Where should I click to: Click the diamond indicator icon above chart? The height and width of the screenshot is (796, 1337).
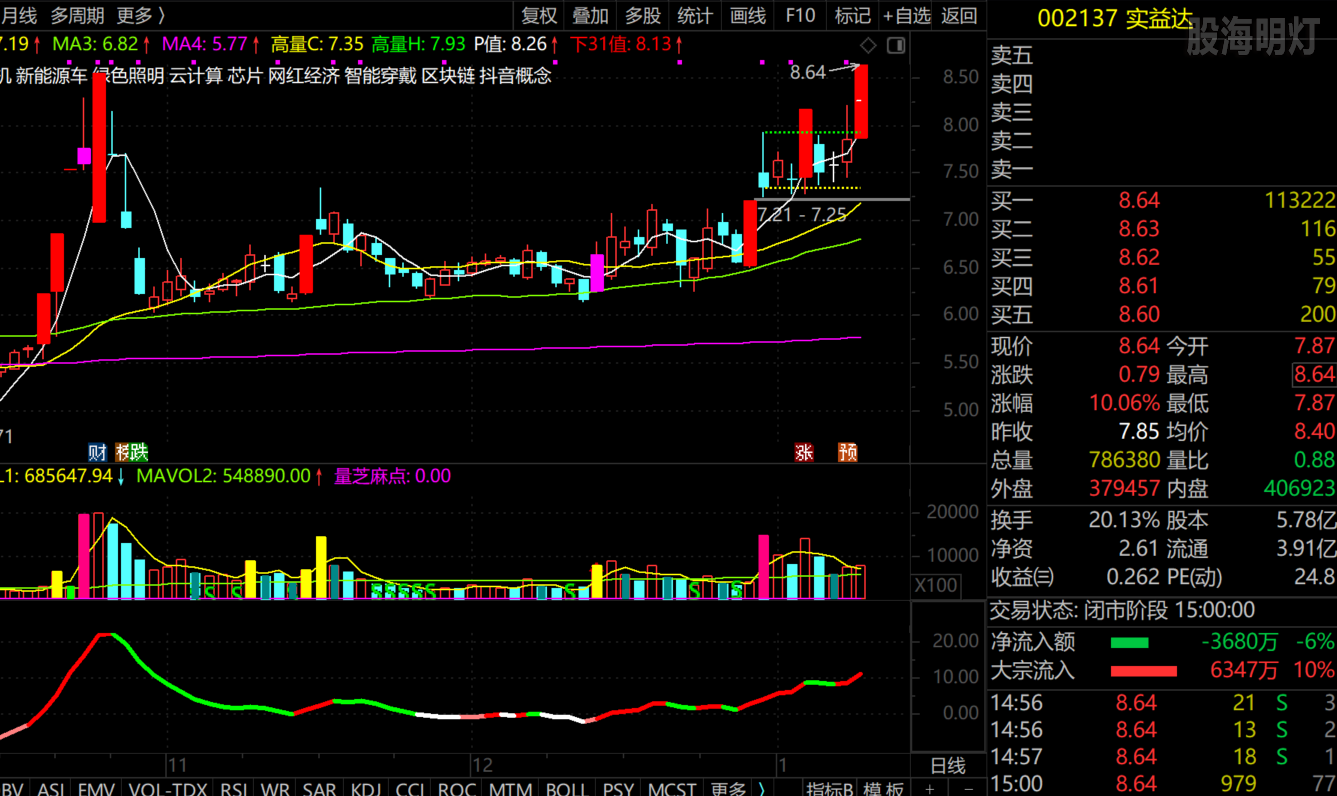(x=868, y=45)
